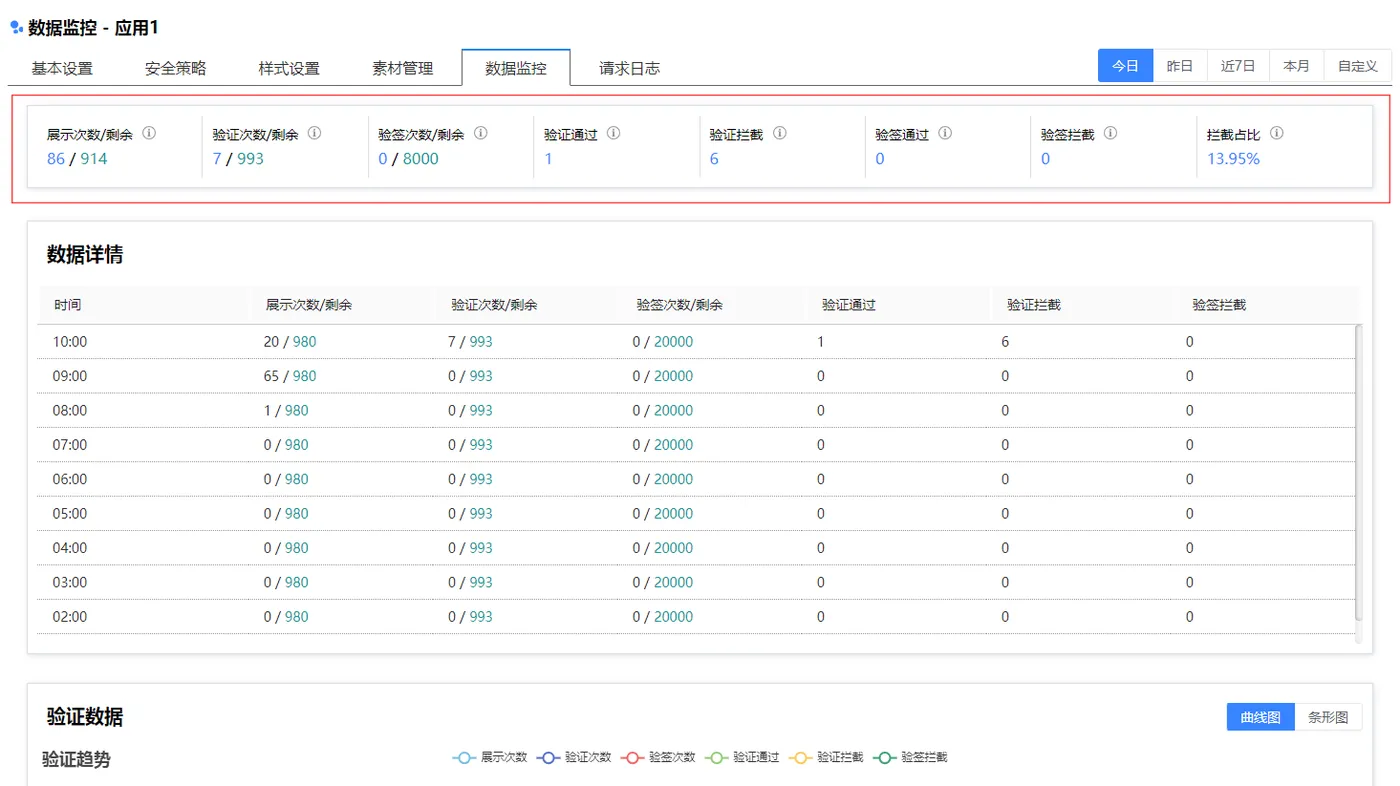Select the 数据监控 tab

(516, 68)
